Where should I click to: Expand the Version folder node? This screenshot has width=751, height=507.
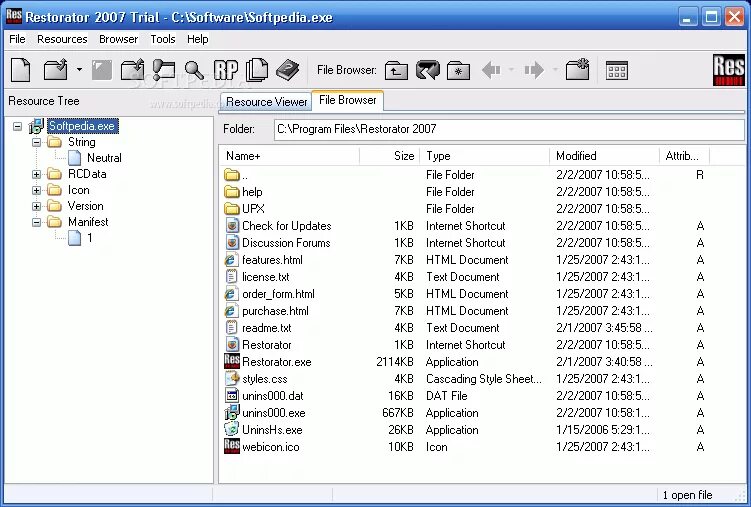[36, 206]
